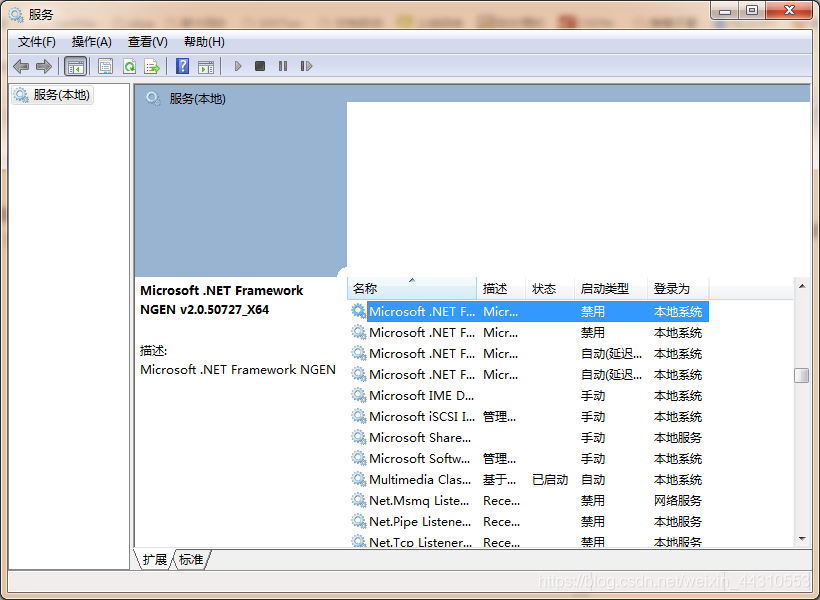This screenshot has height=600, width=820.
Task: Switch to the 标准 tab
Action: (x=191, y=560)
